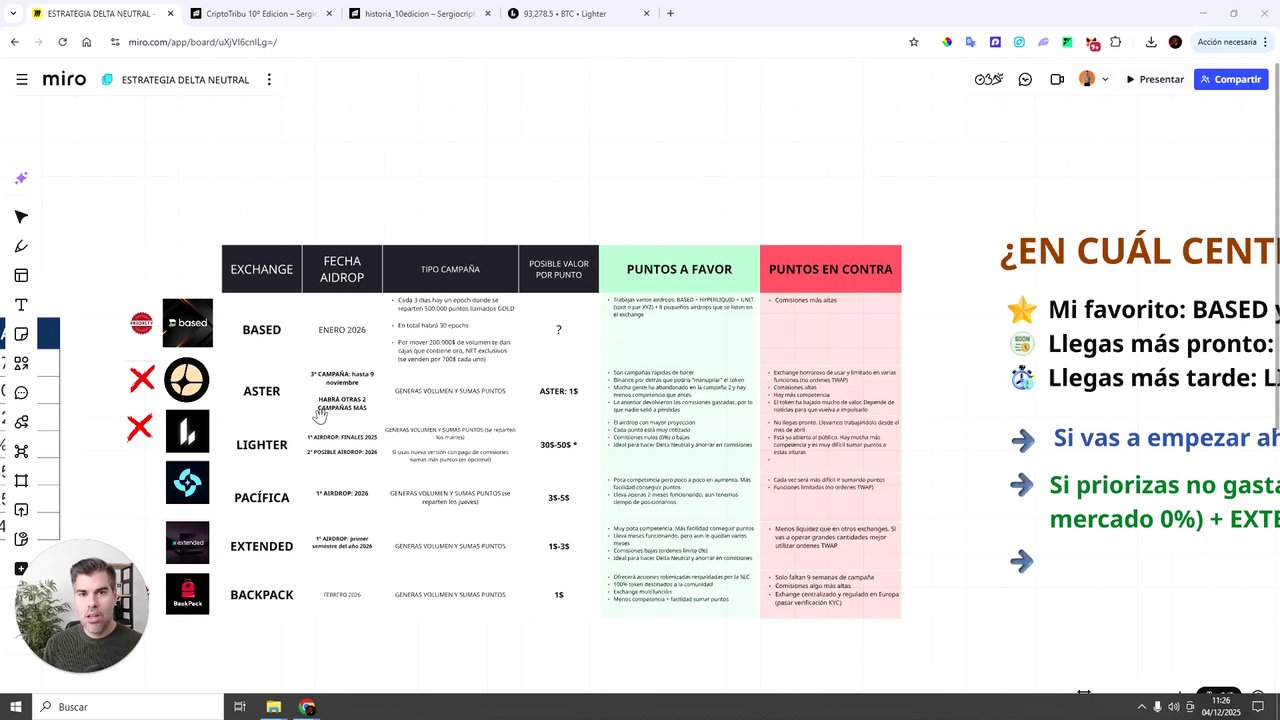This screenshot has height=720, width=1280.
Task: Click the user avatar in Miro header
Action: point(1087,79)
